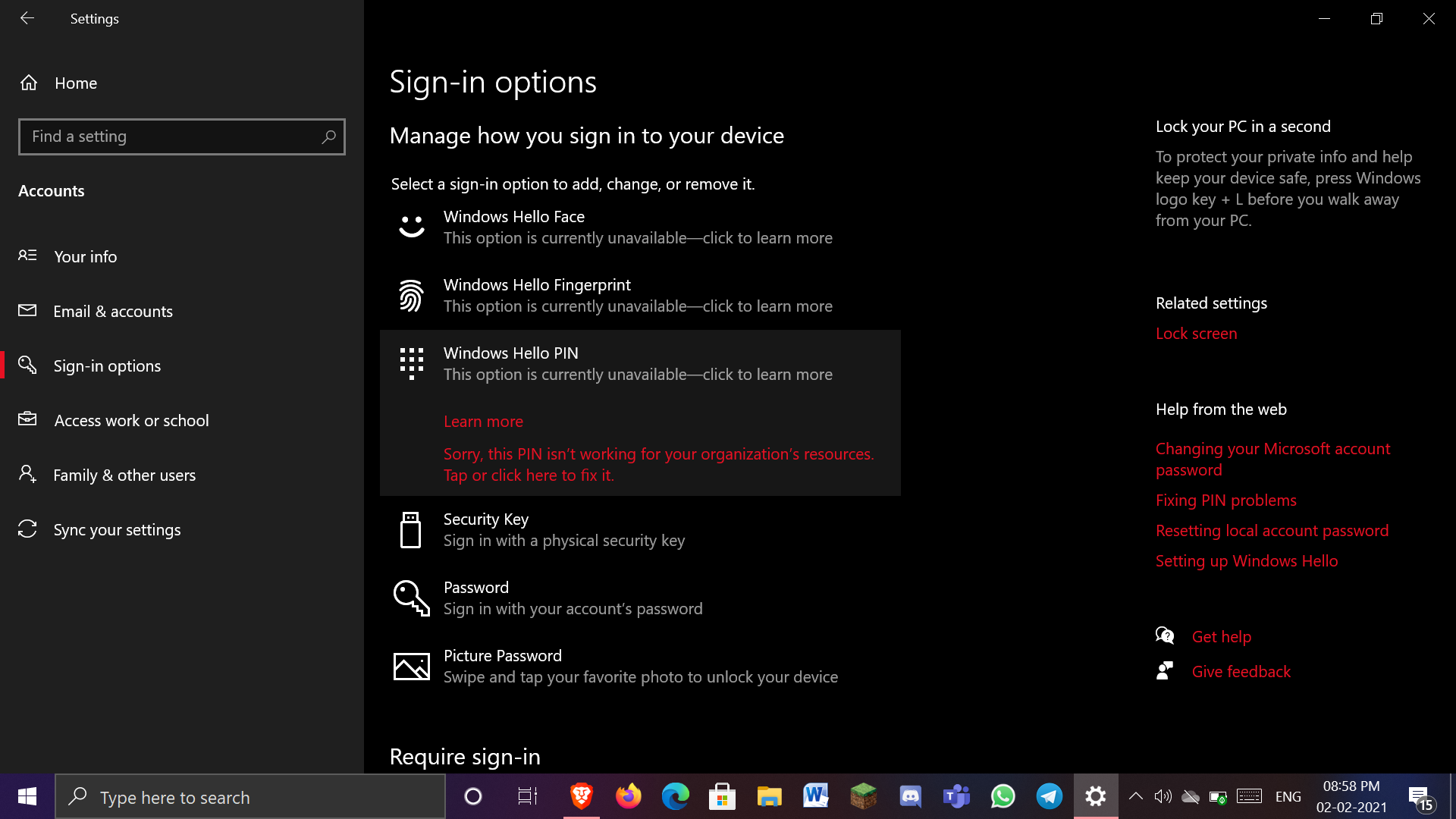Open Task View on the taskbar
Screen dimensions: 1456x819
tap(527, 796)
